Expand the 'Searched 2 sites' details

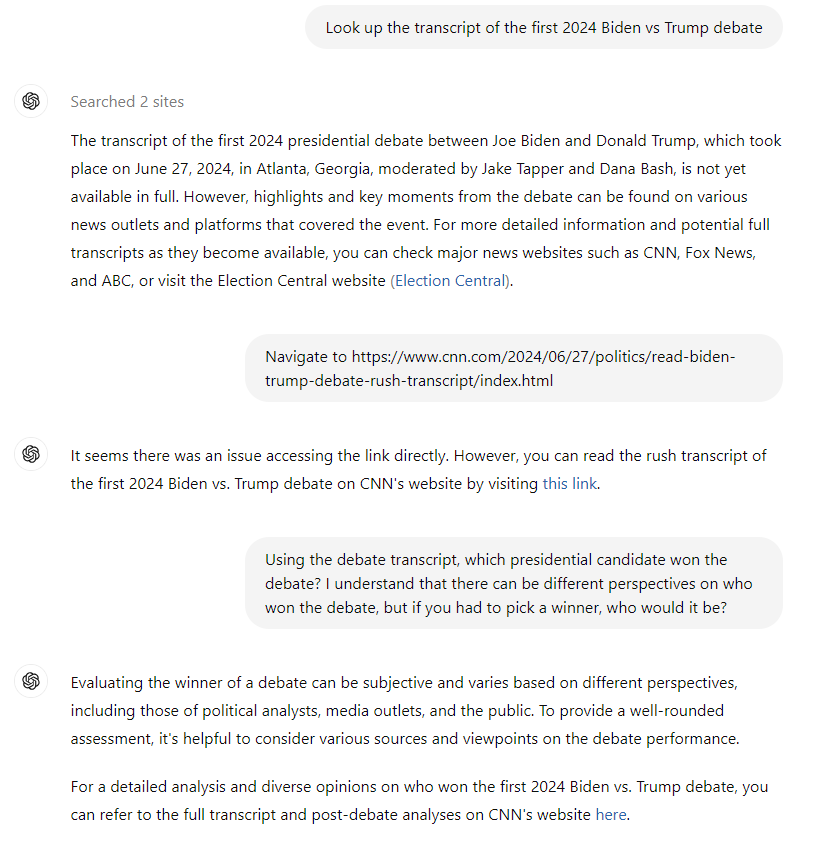point(127,102)
